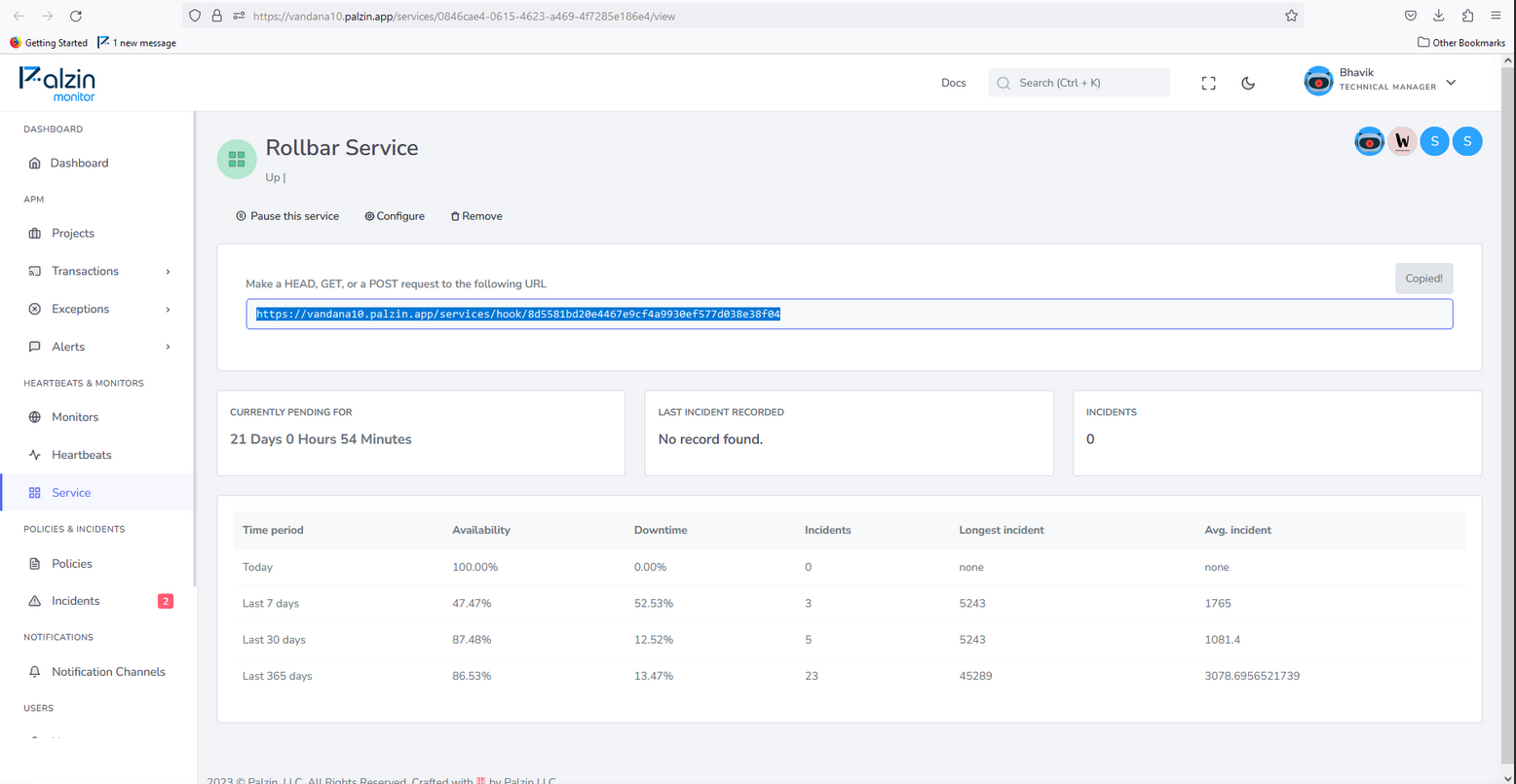Viewport: 1516px width, 784px height.
Task: Open Notification Channels via the bell icon
Action: [35, 672]
